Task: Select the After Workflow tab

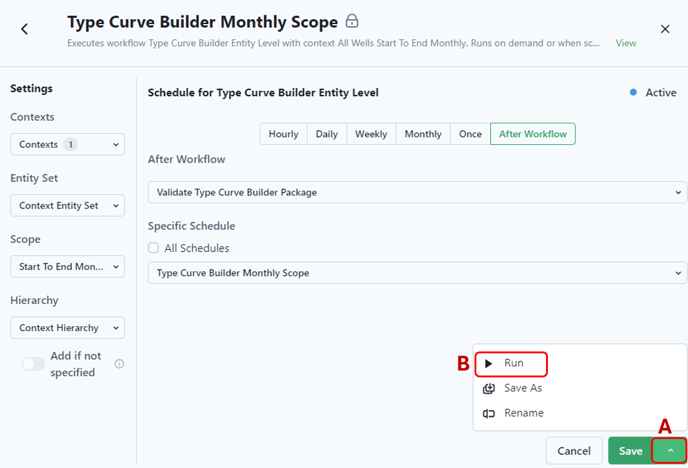Action: tap(533, 134)
